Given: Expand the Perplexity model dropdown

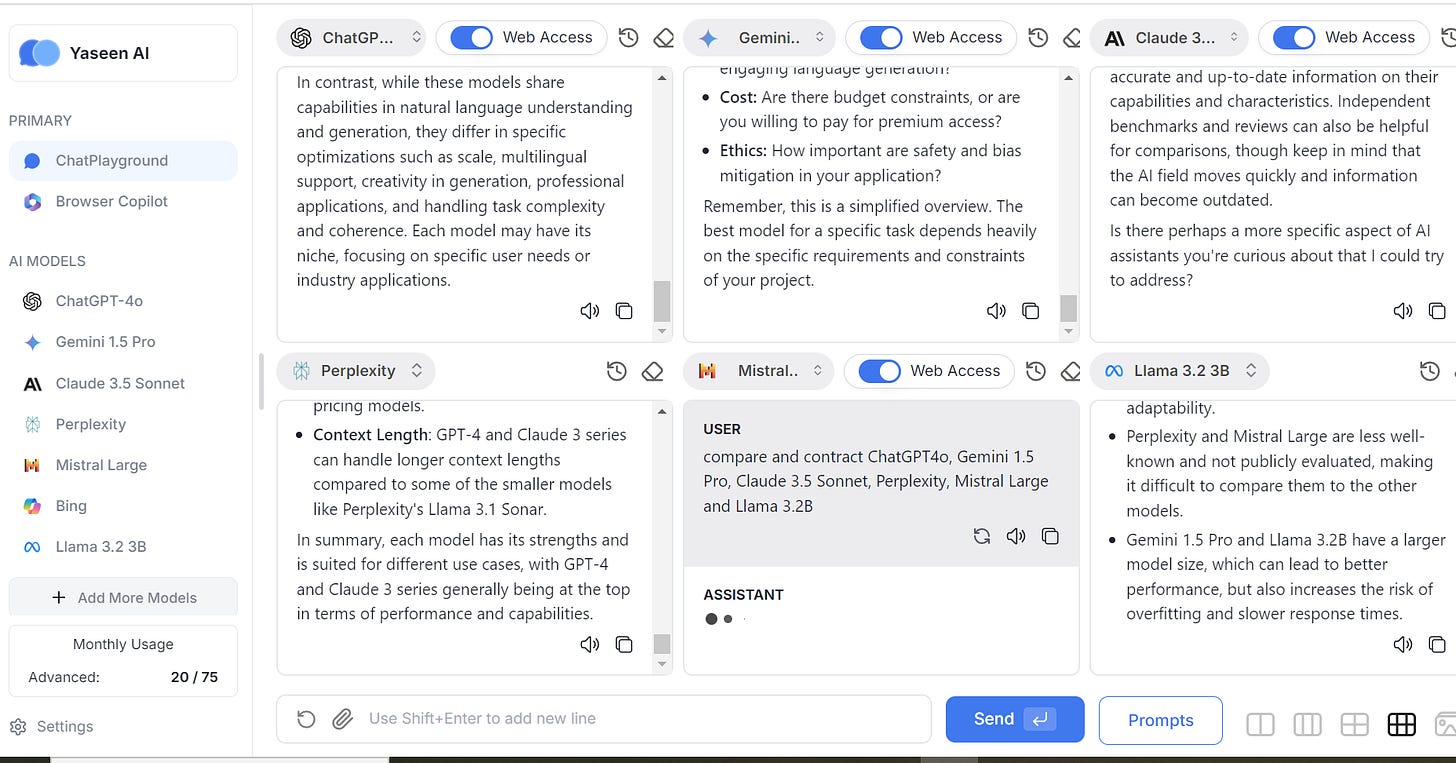Looking at the screenshot, I should (356, 371).
